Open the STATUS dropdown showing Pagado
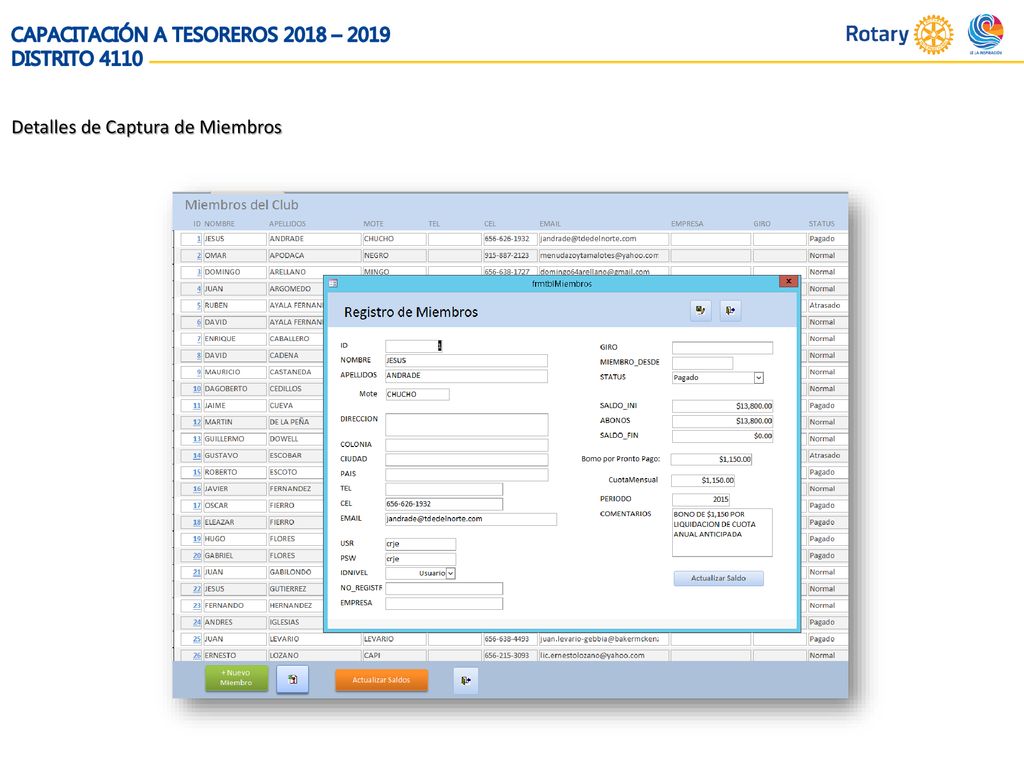The image size is (1024, 768). 758,377
